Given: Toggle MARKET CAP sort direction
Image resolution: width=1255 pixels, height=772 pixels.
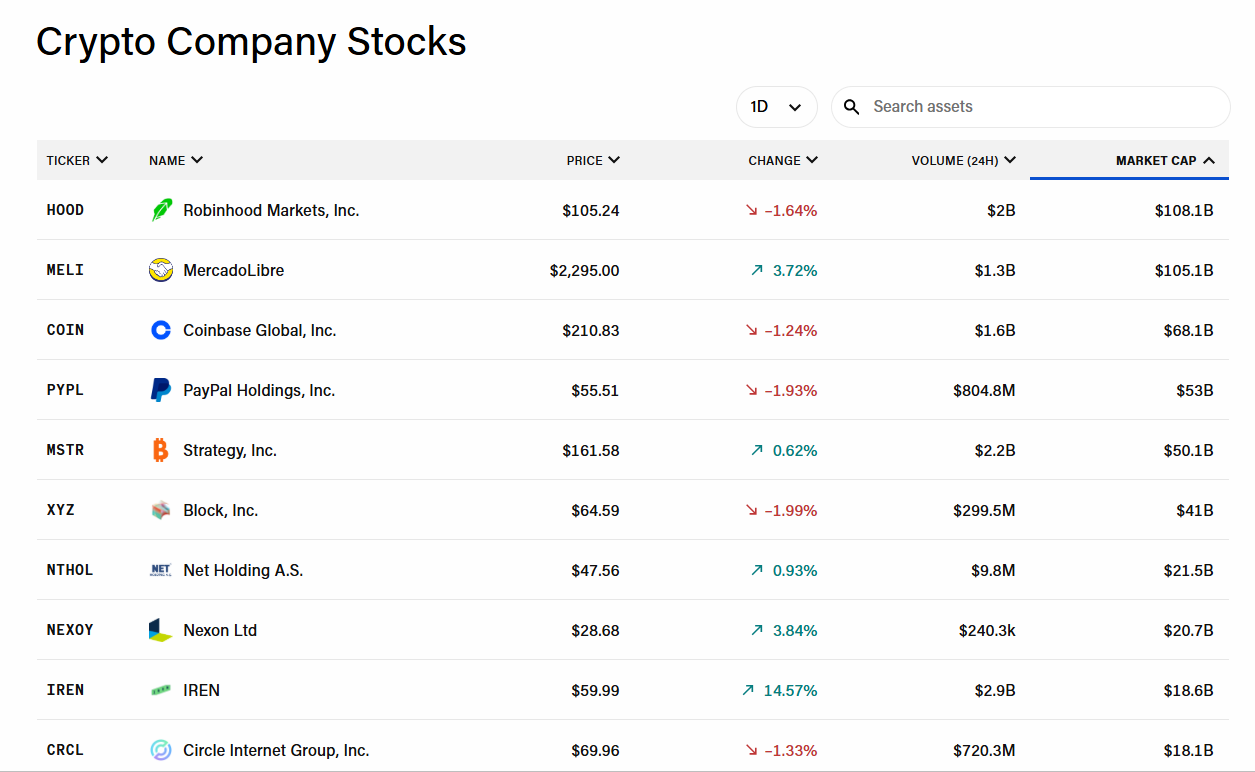Looking at the screenshot, I should pos(1165,160).
